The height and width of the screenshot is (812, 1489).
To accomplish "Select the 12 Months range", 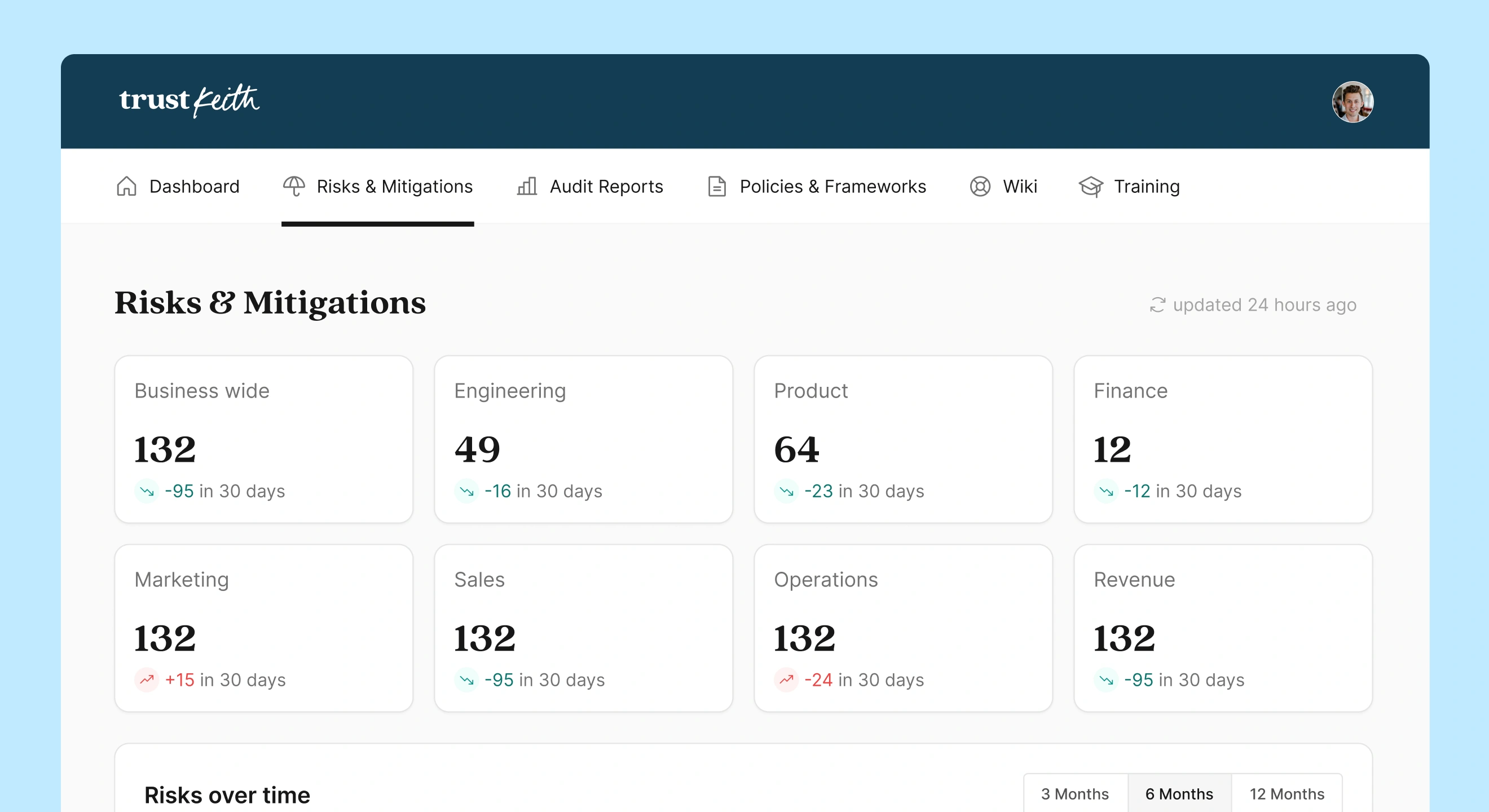I will (x=1287, y=793).
